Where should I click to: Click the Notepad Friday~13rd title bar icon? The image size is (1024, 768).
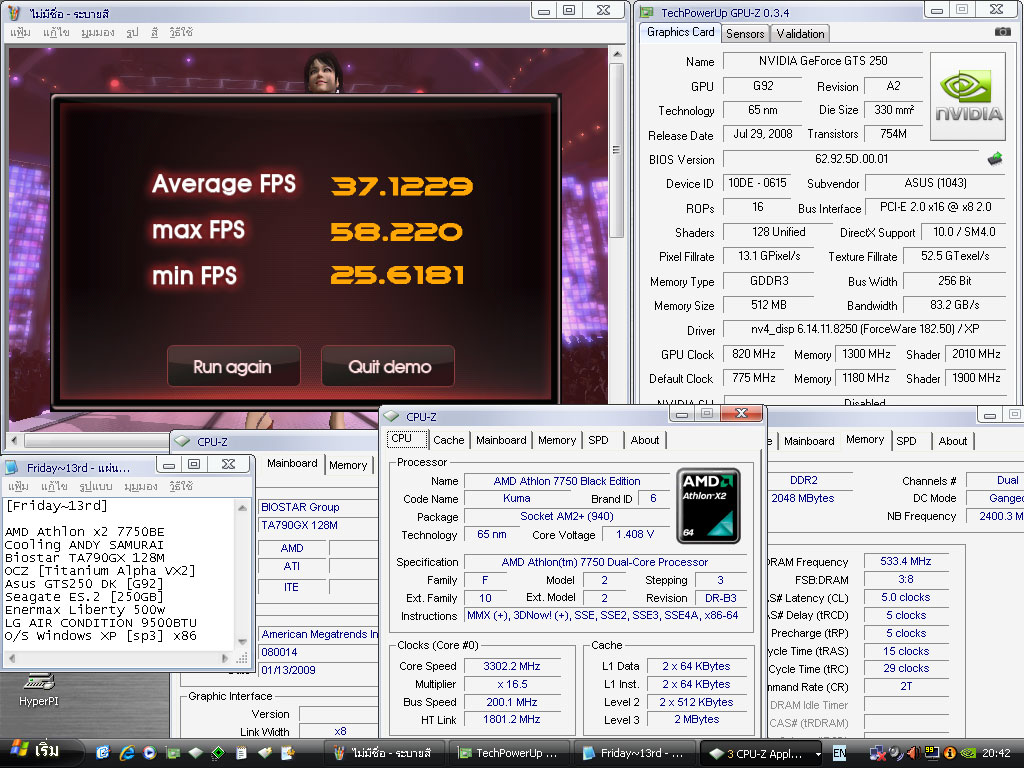point(12,468)
